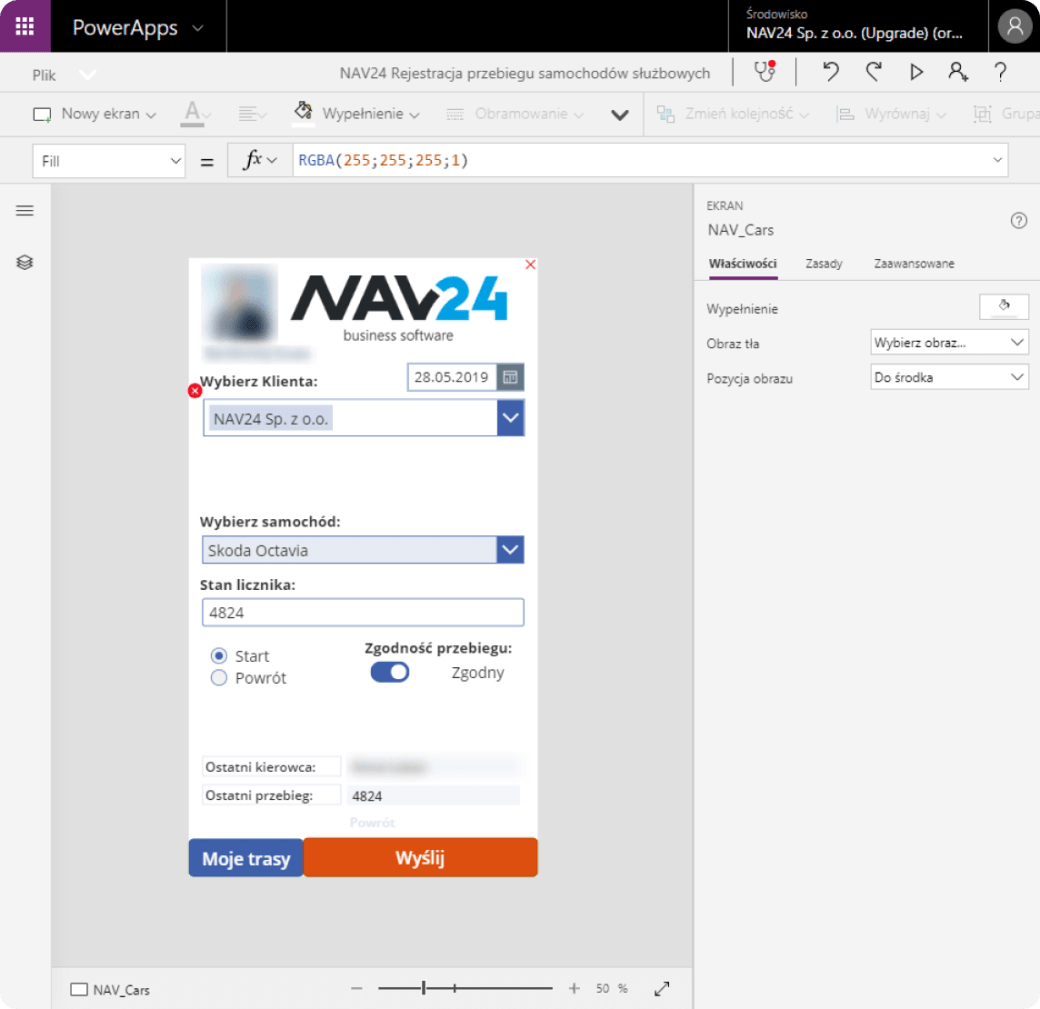Undo the last action
1040x1009 pixels.
(x=830, y=72)
